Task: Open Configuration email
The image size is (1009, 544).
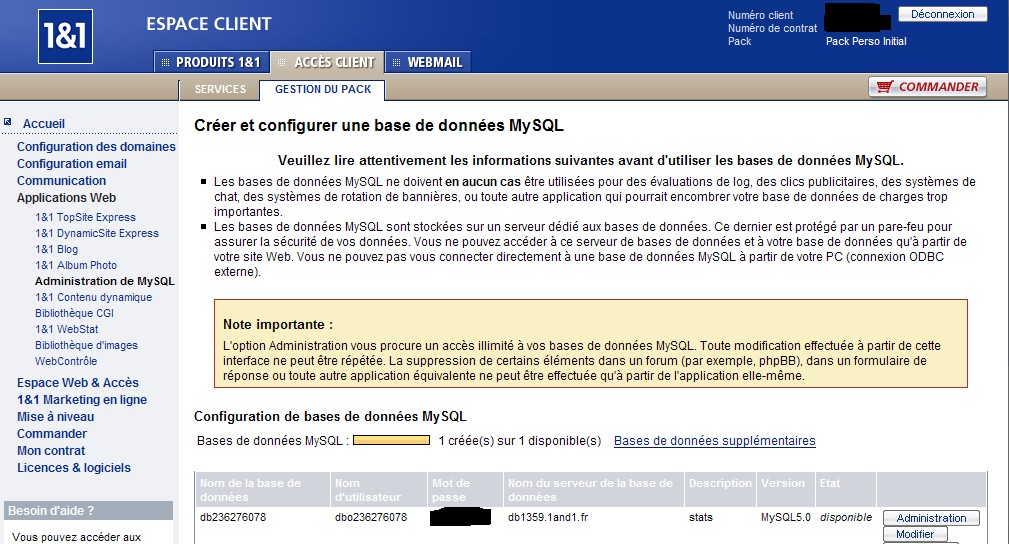Action: click(x=71, y=164)
